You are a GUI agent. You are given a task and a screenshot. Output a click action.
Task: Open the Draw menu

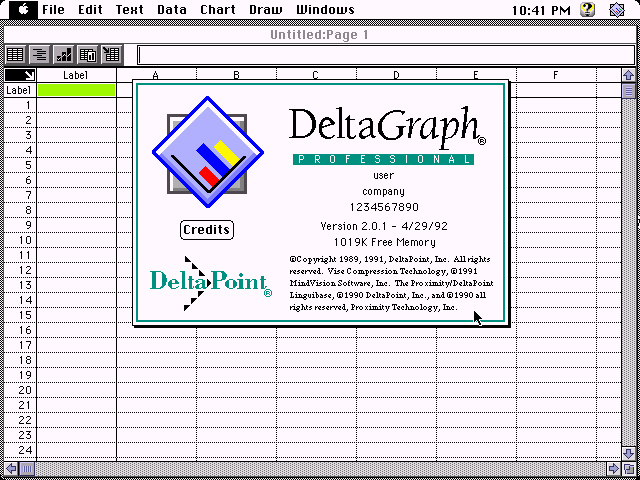(266, 10)
